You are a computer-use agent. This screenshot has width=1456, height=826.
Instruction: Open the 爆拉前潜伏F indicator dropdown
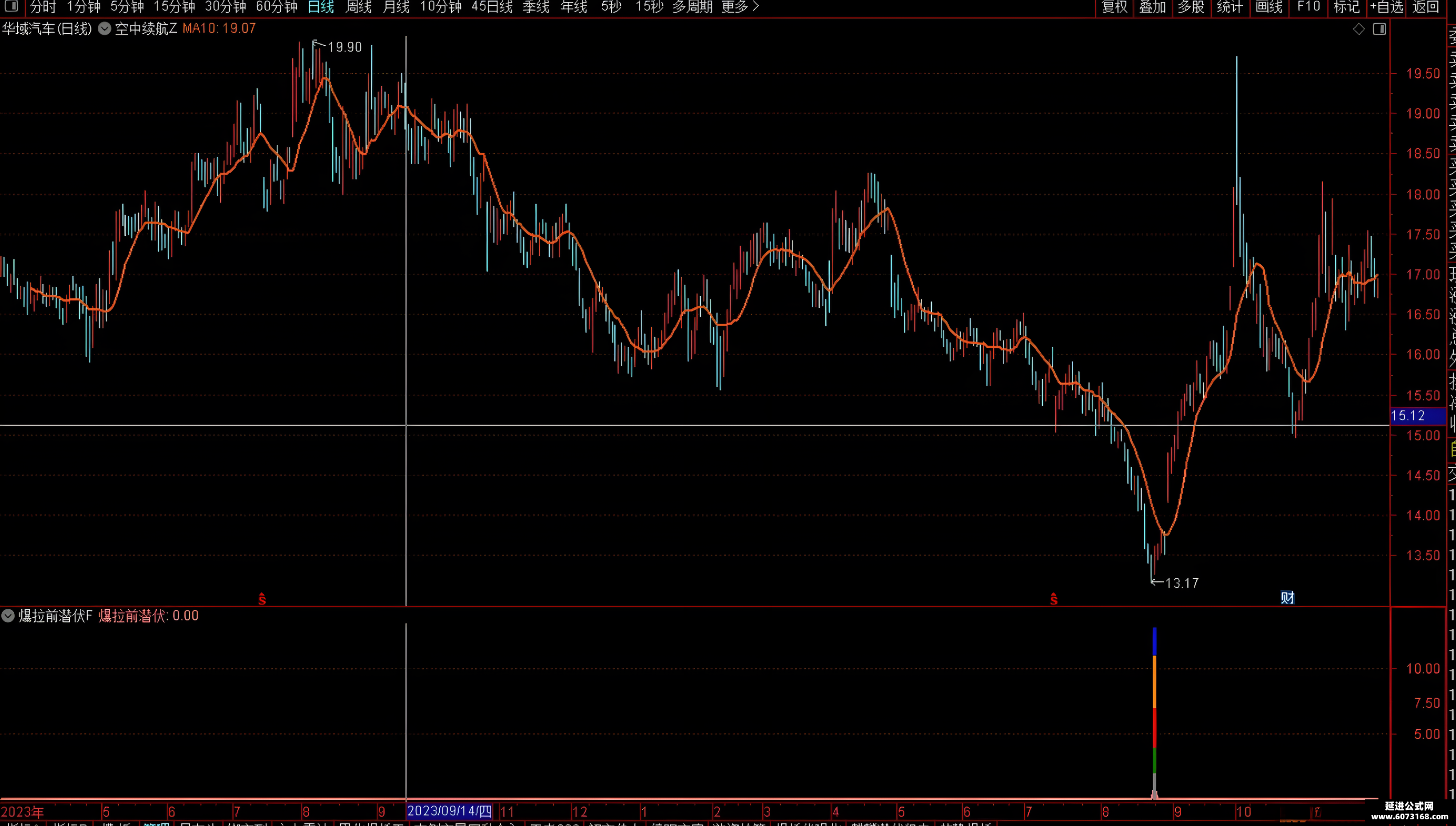pos(8,616)
